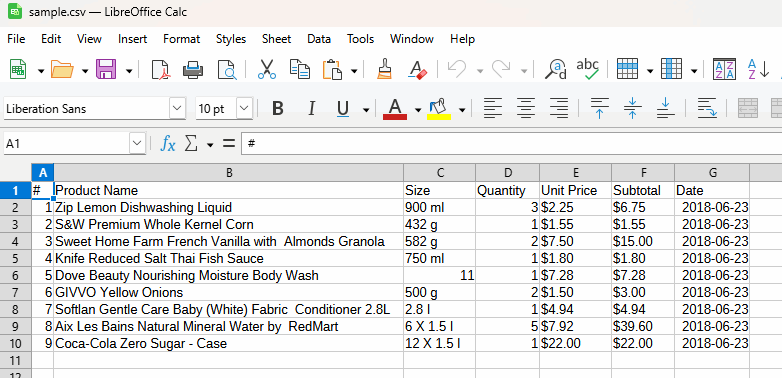
Task: Toggle Wrap Text
Action: (707, 108)
